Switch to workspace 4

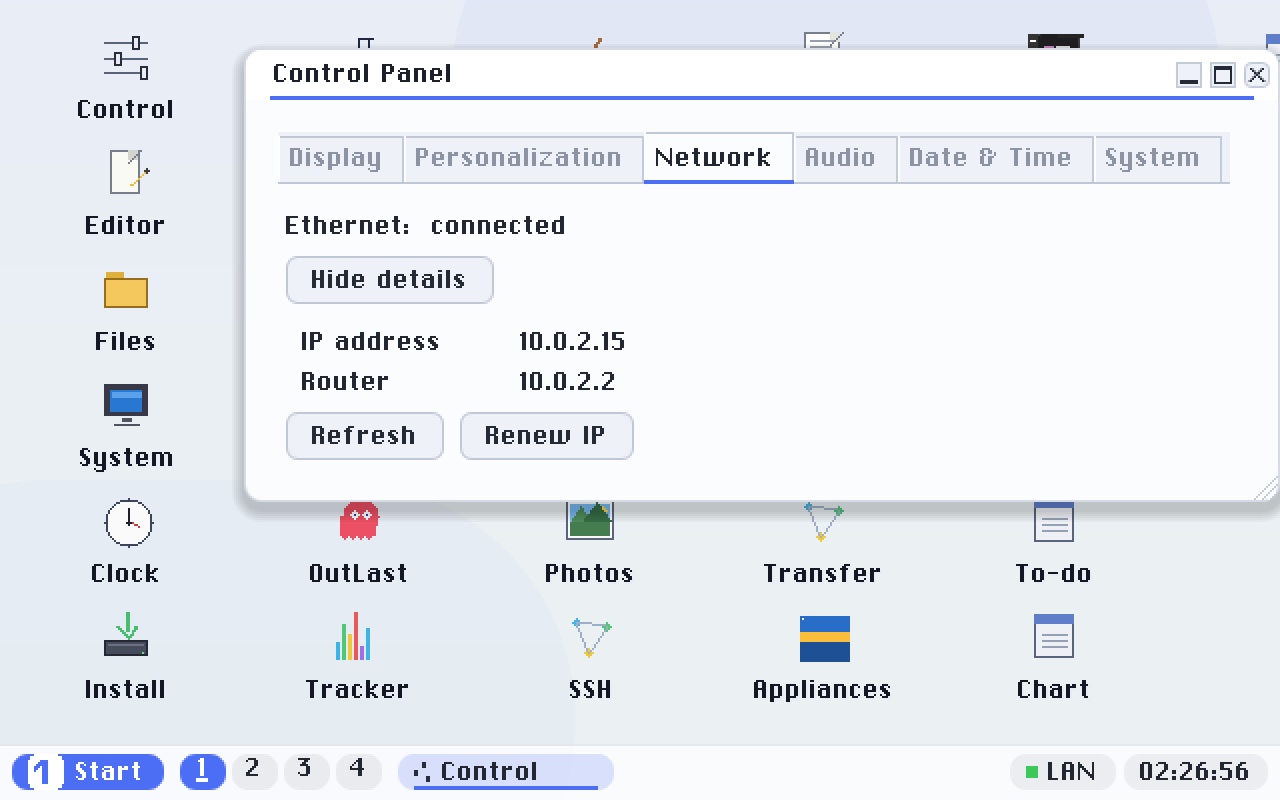[358, 772]
